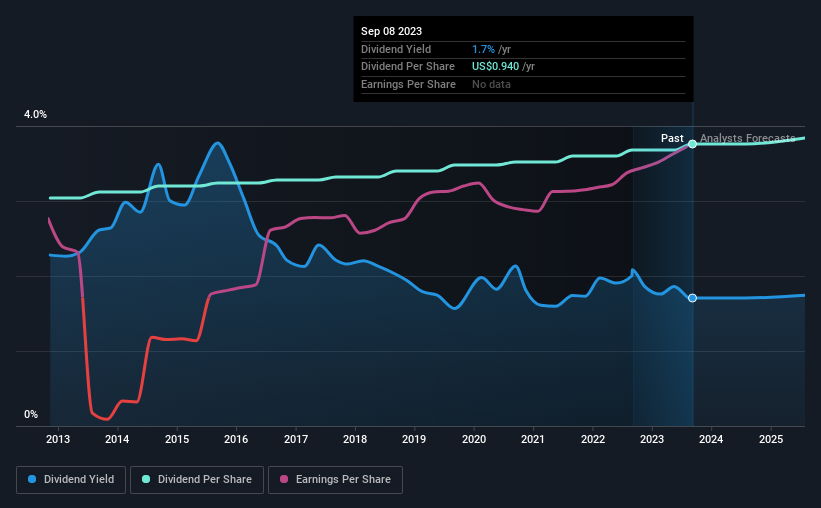Click the 2024 x-axis label
The image size is (821, 508).
pos(711,439)
